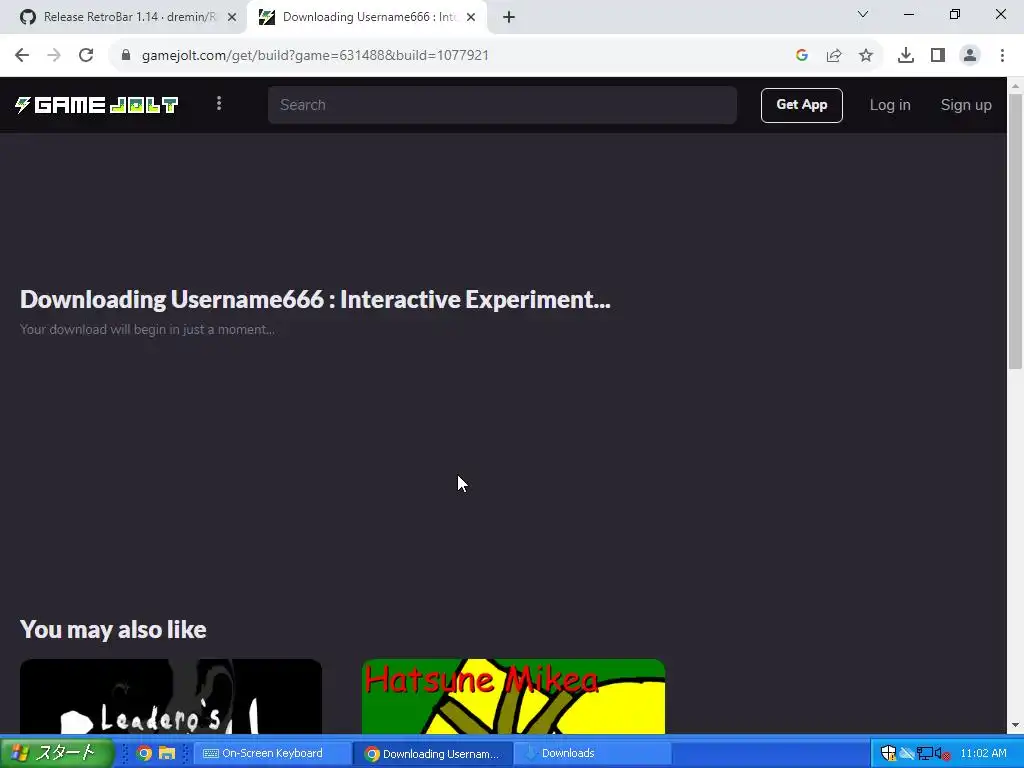The height and width of the screenshot is (768, 1024).
Task: Switch to On-Screen Keyboard in taskbar
Action: coord(272,753)
